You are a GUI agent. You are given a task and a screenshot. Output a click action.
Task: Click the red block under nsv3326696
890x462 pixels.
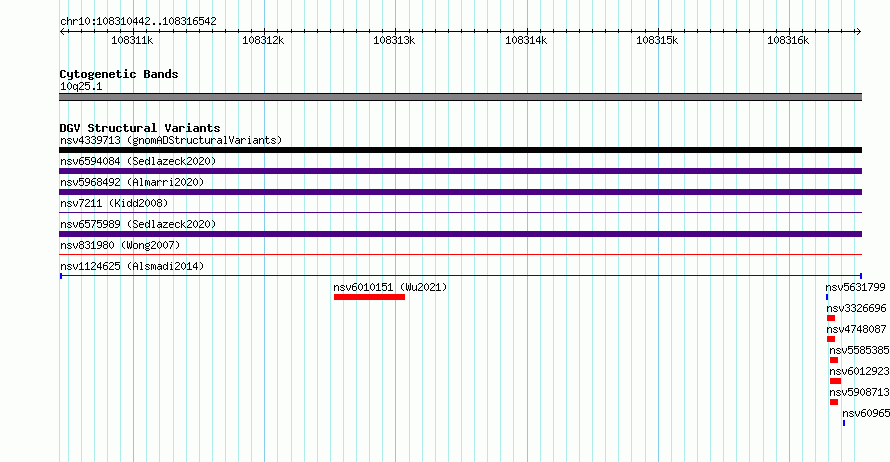(x=831, y=318)
